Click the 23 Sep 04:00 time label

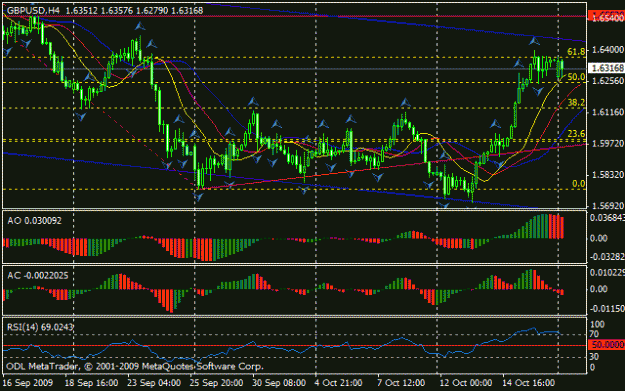pos(154,383)
